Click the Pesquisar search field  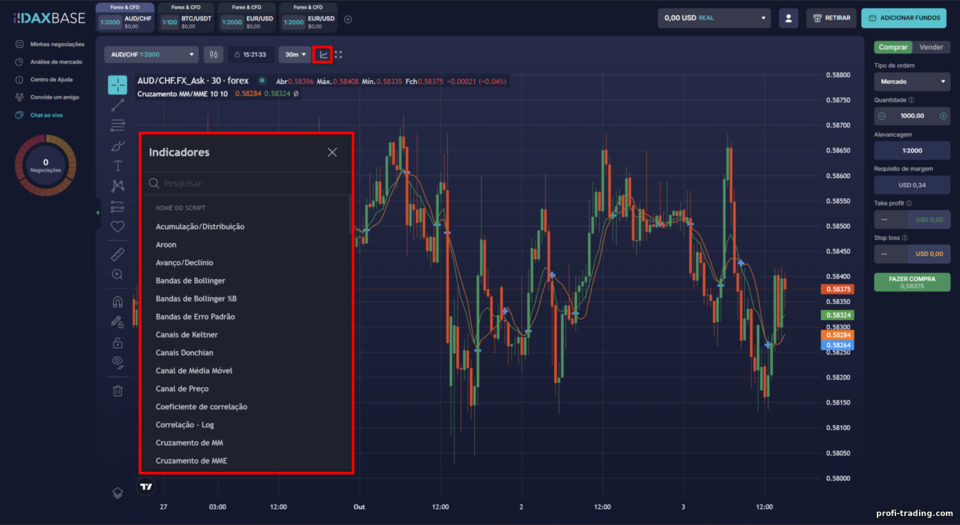pos(247,183)
